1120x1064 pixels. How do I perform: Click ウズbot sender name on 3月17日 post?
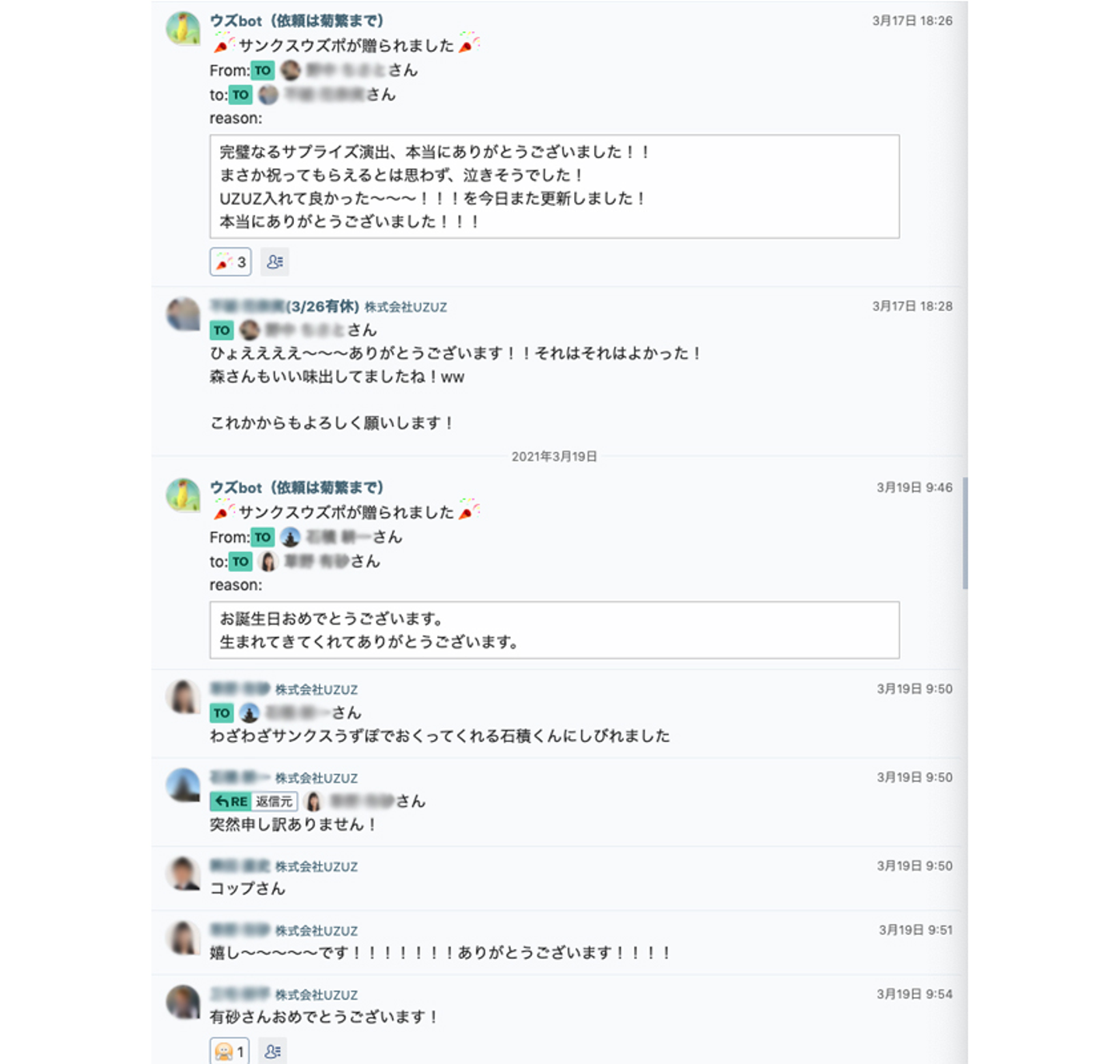coord(296,21)
